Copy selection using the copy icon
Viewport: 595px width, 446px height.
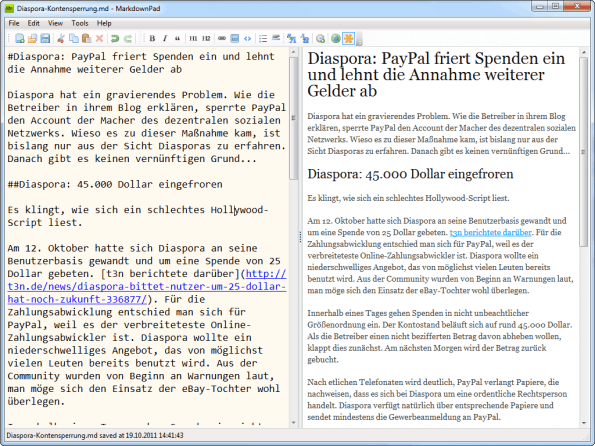click(x=74, y=38)
